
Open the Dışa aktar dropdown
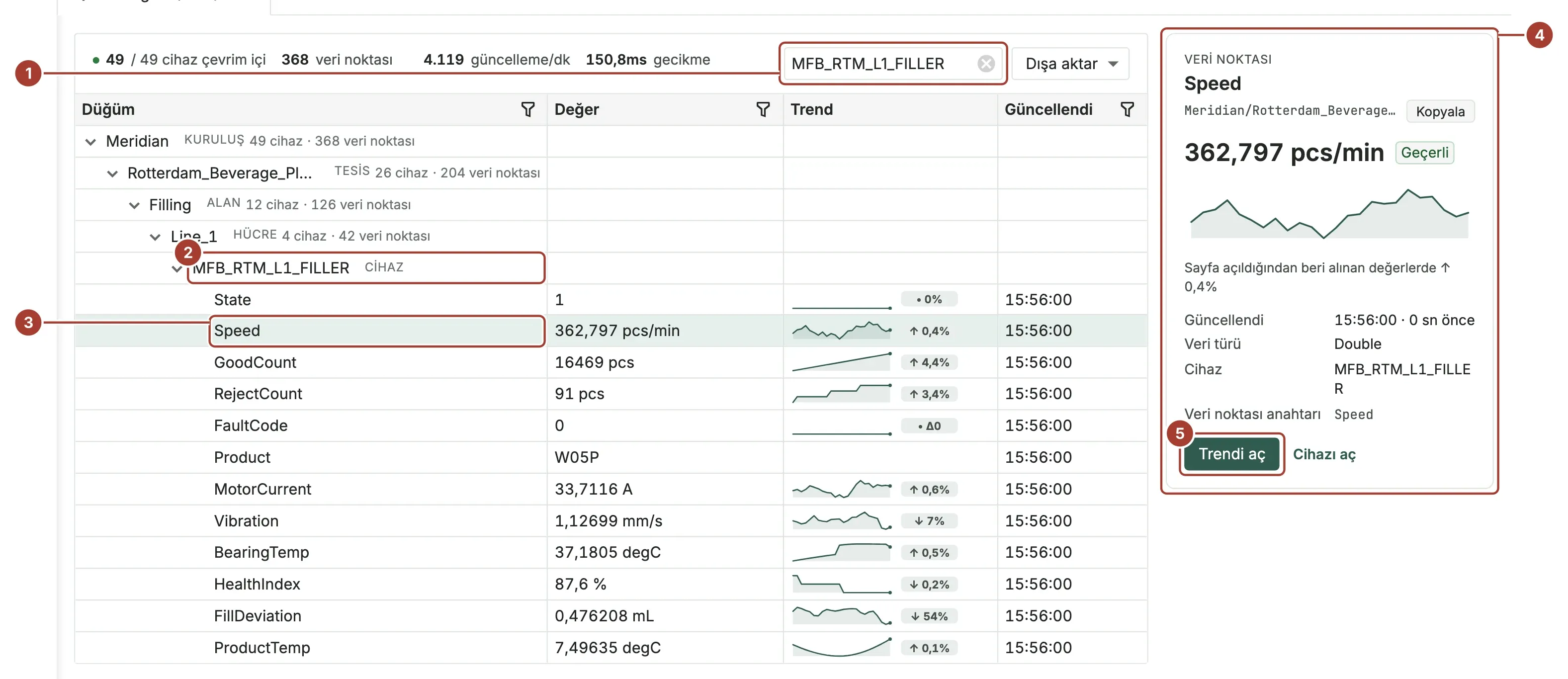coord(1070,63)
